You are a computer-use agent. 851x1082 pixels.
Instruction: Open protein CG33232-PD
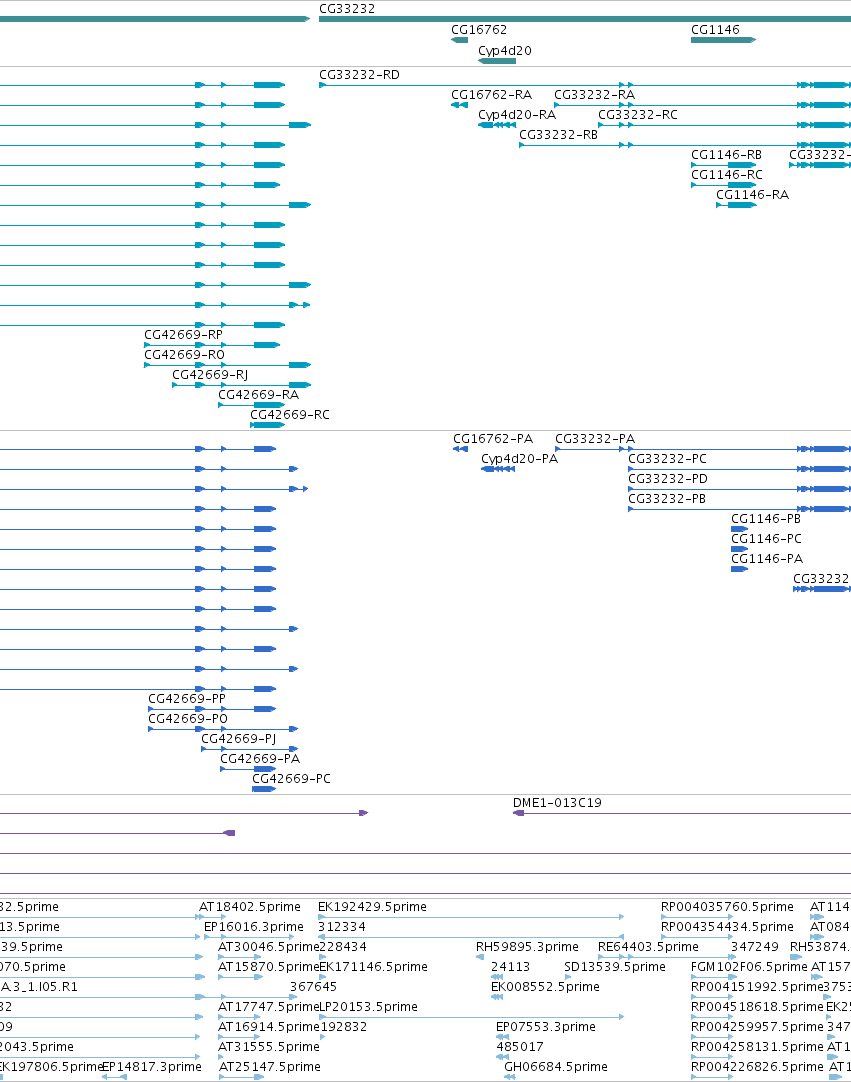tap(667, 479)
